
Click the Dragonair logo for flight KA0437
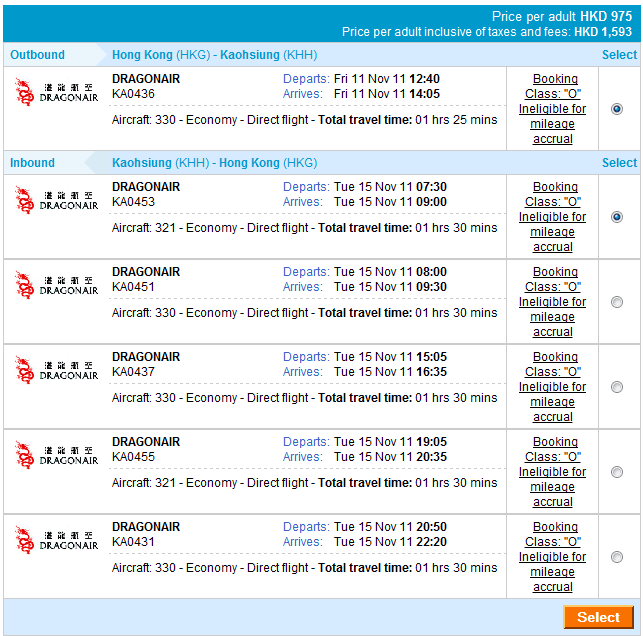[x=57, y=370]
